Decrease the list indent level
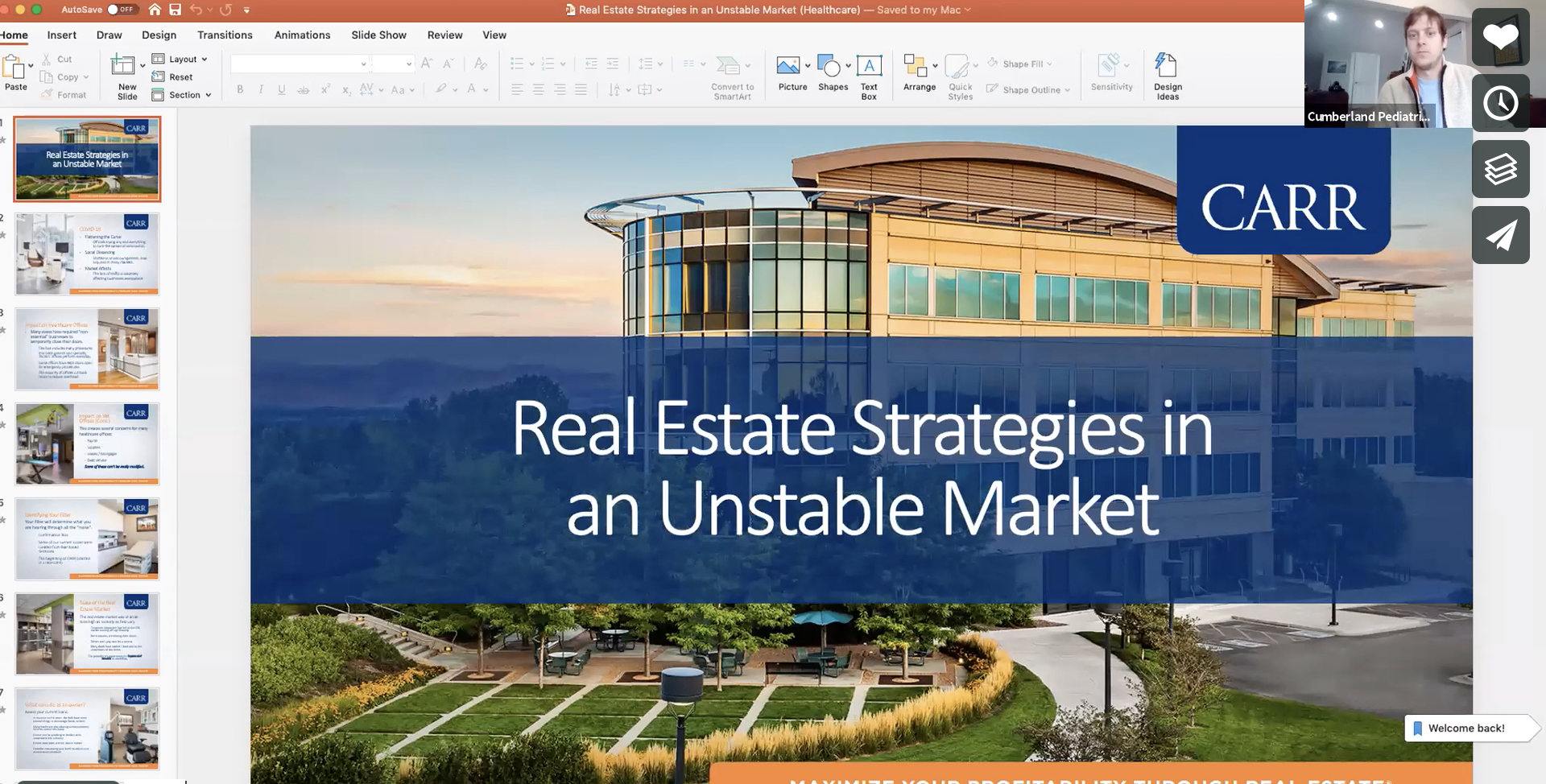 point(591,64)
